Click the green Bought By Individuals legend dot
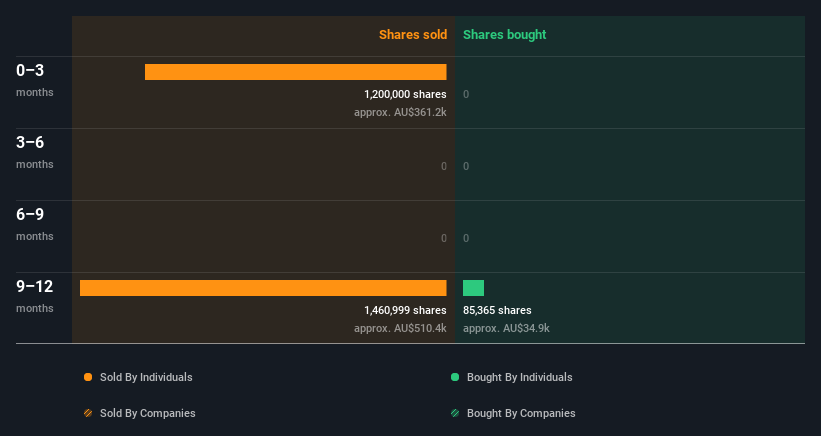The height and width of the screenshot is (436, 821). click(x=455, y=377)
